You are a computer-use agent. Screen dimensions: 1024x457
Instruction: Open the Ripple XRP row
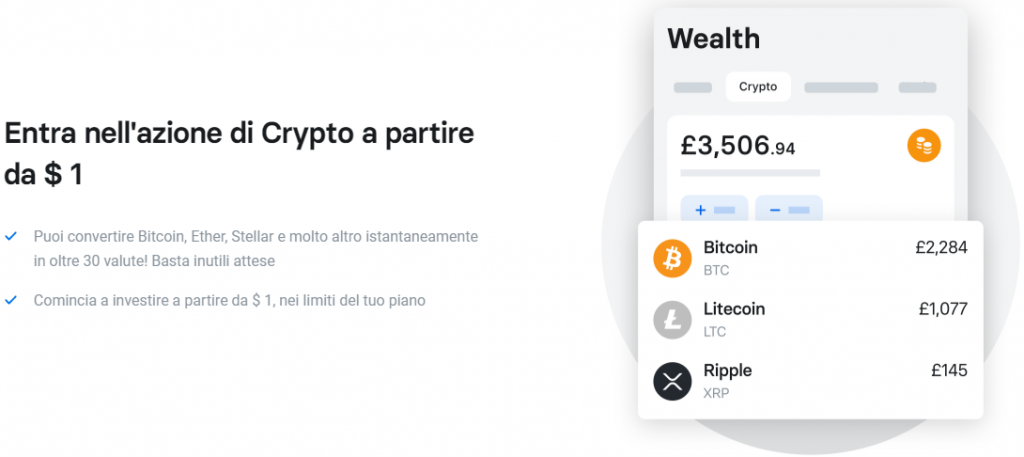[x=810, y=381]
